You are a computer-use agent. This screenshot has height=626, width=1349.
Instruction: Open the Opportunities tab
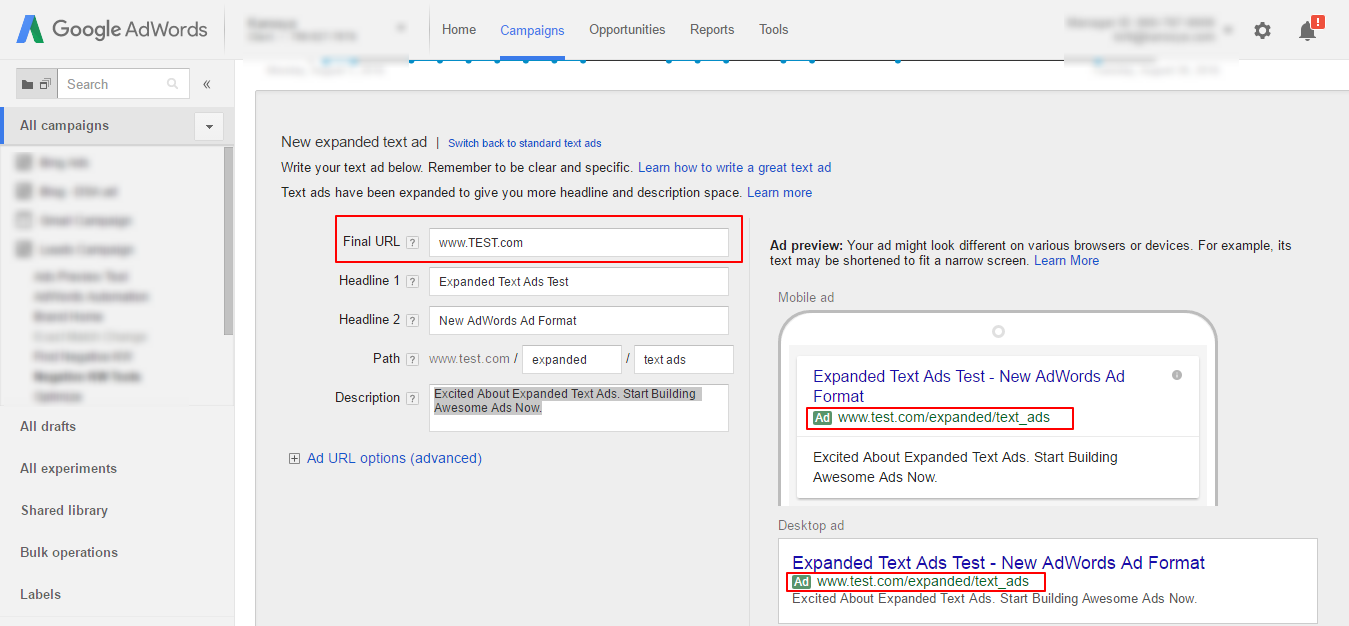pyautogui.click(x=627, y=29)
